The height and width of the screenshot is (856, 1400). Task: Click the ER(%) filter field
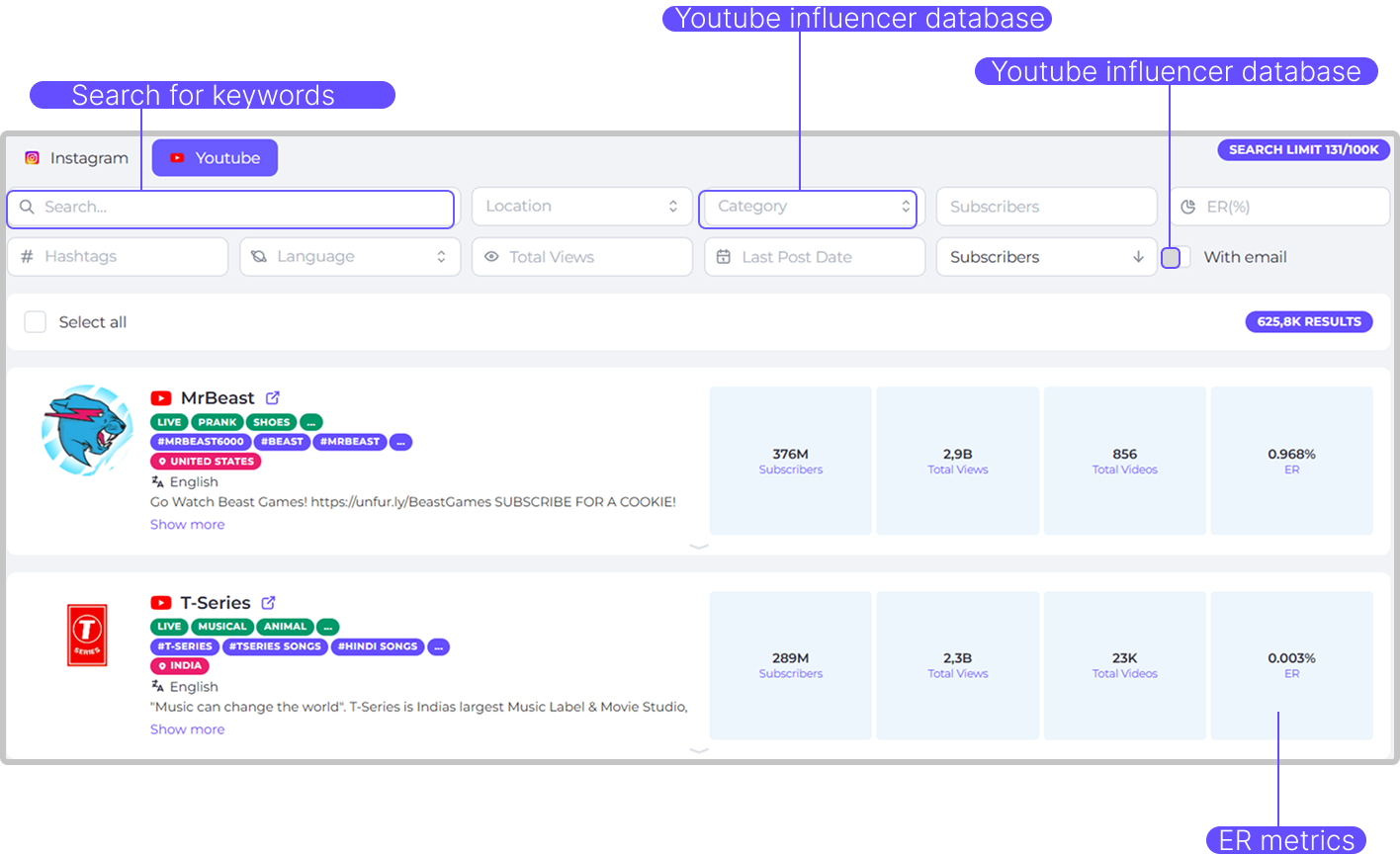1280,207
